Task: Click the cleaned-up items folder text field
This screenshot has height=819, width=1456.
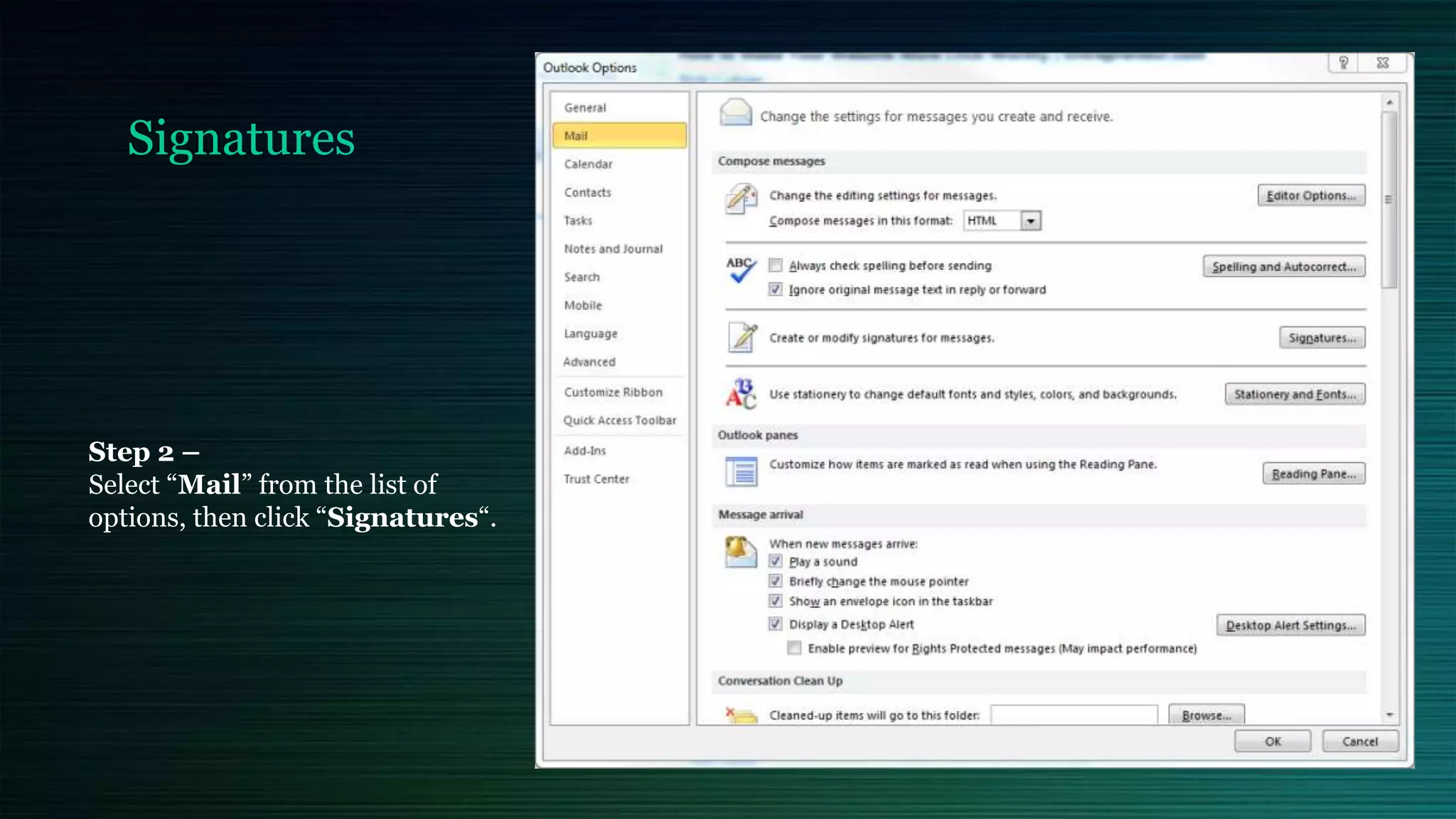Action: (1074, 714)
